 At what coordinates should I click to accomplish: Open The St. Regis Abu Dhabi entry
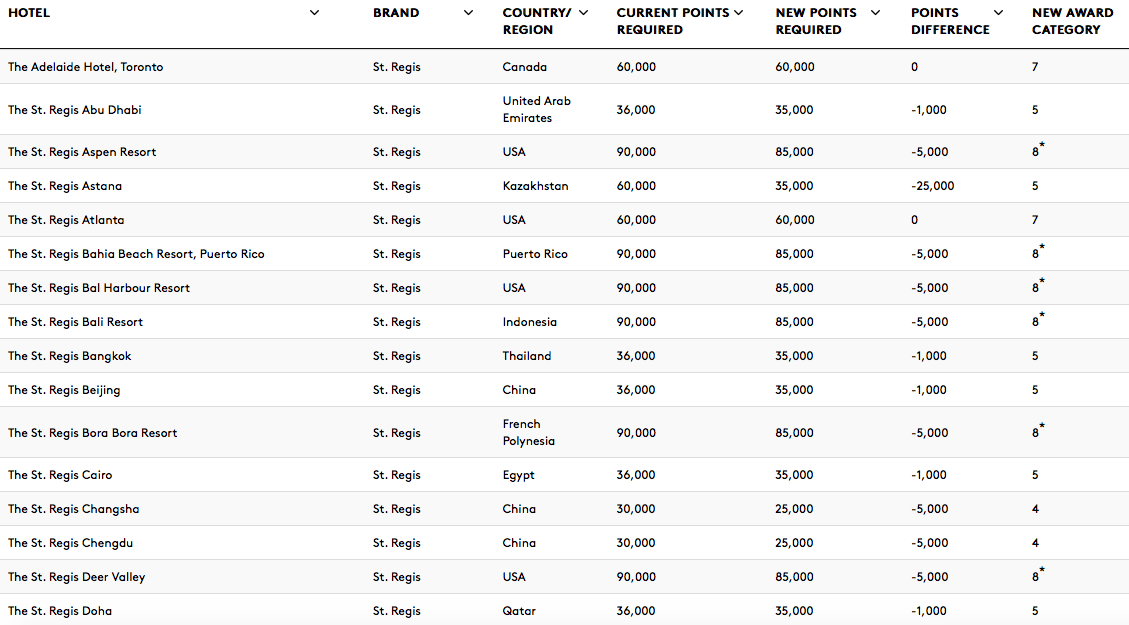(x=75, y=110)
